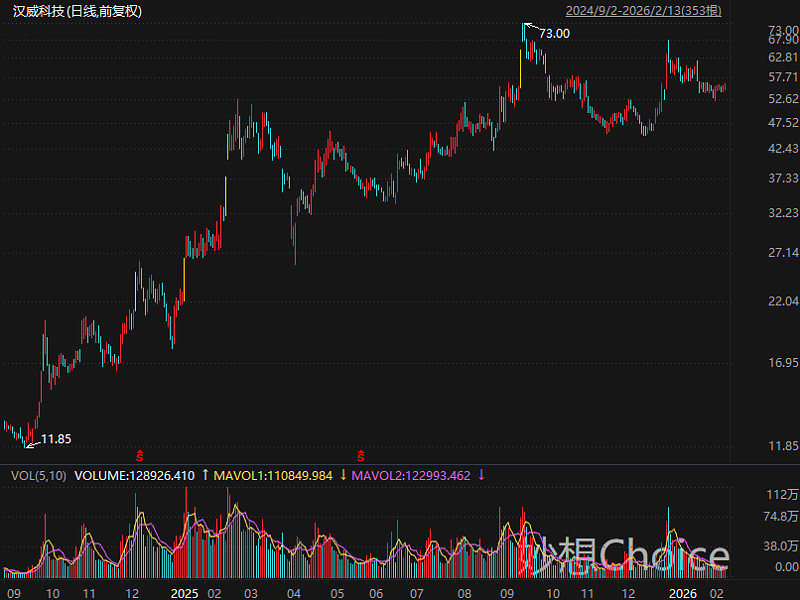Click the red S marker near month 06
Image resolution: width=800 pixels, height=600 pixels.
361,456
